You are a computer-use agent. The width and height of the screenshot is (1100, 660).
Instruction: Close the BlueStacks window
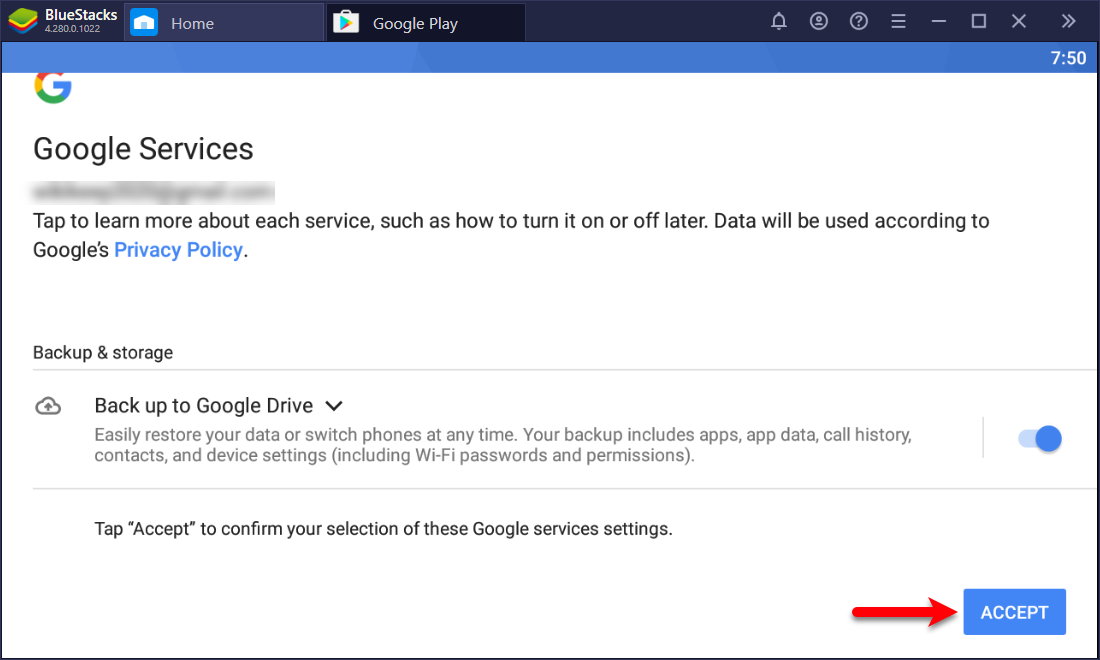pyautogui.click(x=1019, y=21)
